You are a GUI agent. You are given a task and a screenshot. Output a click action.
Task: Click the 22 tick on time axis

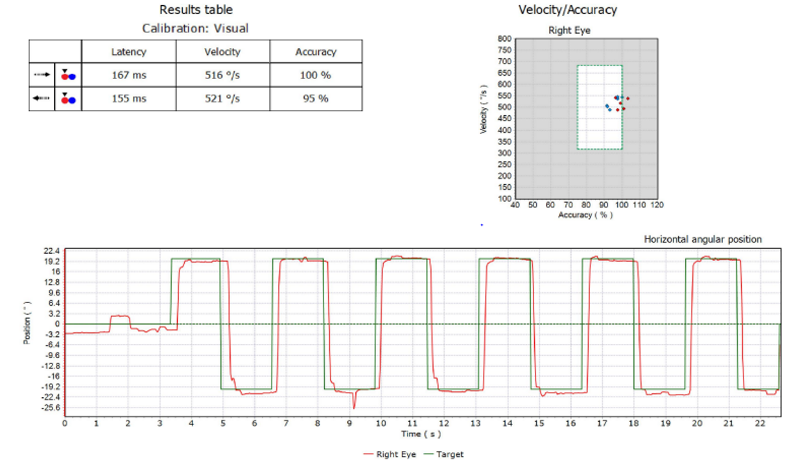pos(760,423)
